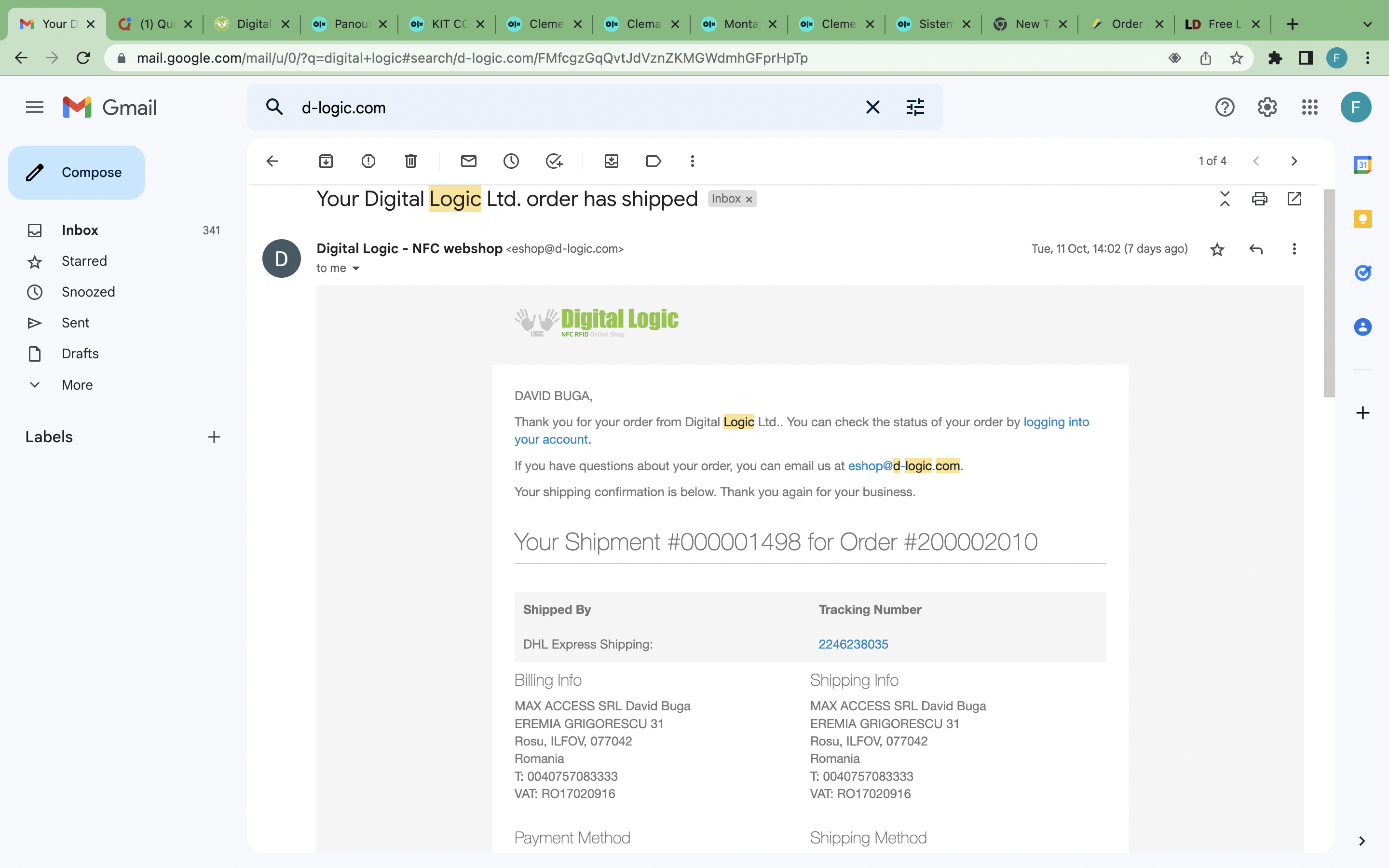Snooze this email with clock icon
Image resolution: width=1389 pixels, height=868 pixels.
[x=511, y=162]
